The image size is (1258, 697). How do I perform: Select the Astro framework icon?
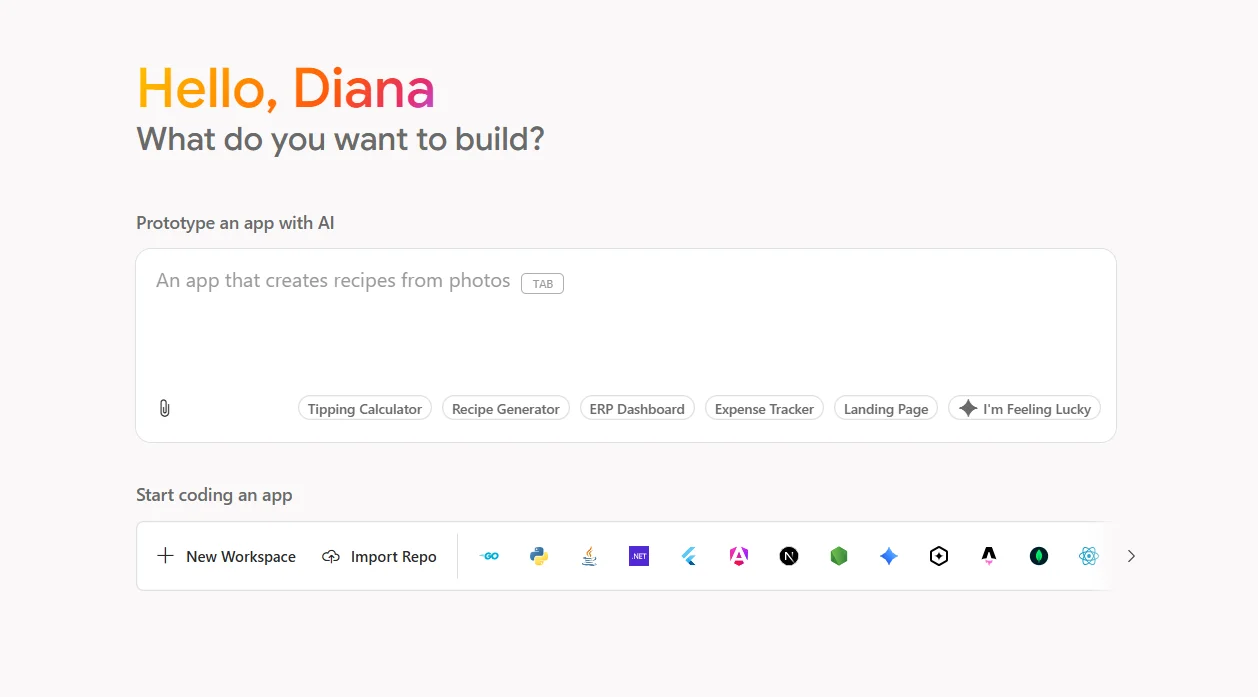(988, 556)
